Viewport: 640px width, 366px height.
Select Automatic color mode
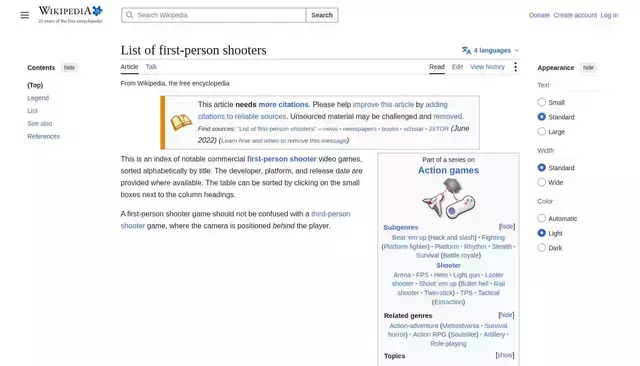(x=542, y=218)
